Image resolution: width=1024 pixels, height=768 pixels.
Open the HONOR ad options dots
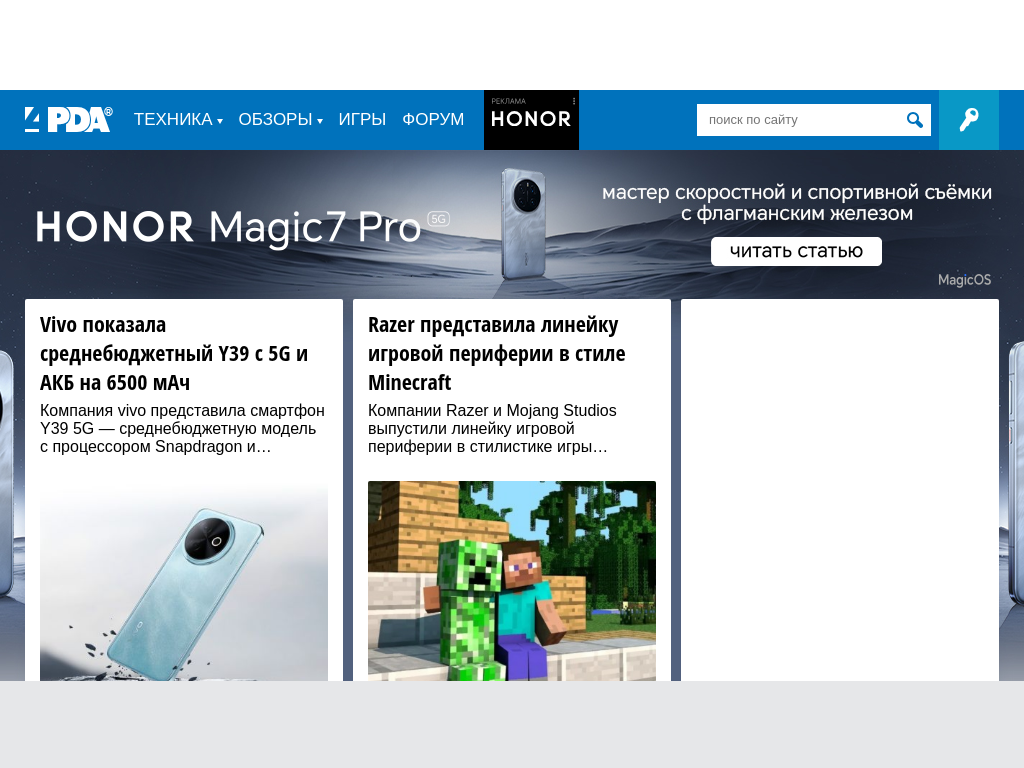coord(574,101)
